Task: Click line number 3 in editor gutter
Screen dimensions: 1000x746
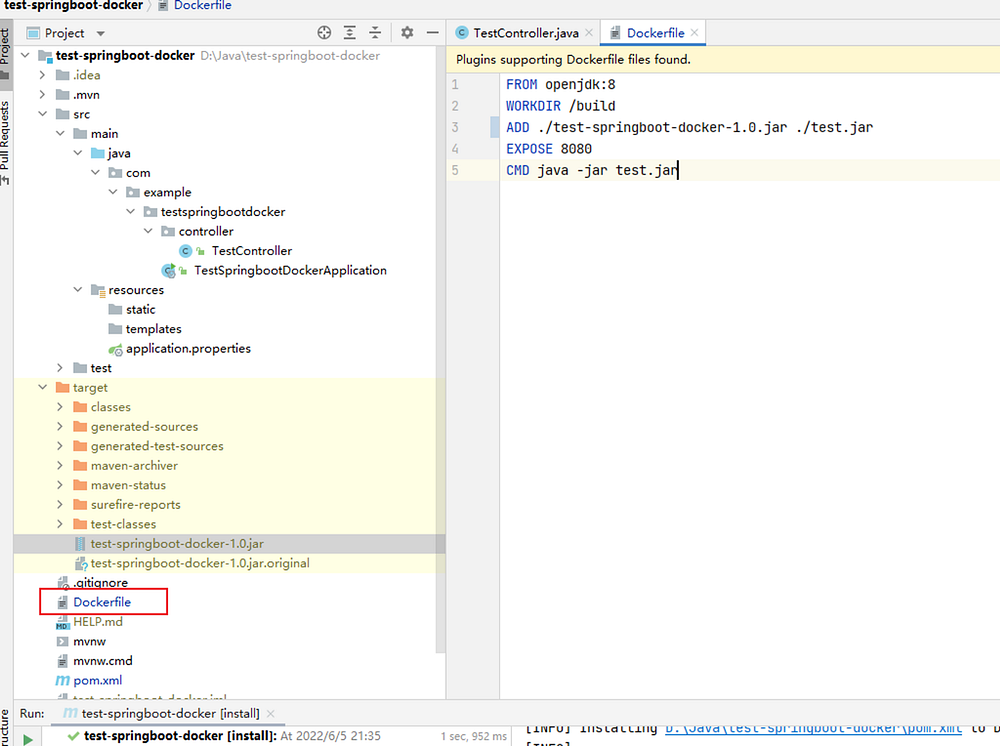Action: tap(455, 127)
